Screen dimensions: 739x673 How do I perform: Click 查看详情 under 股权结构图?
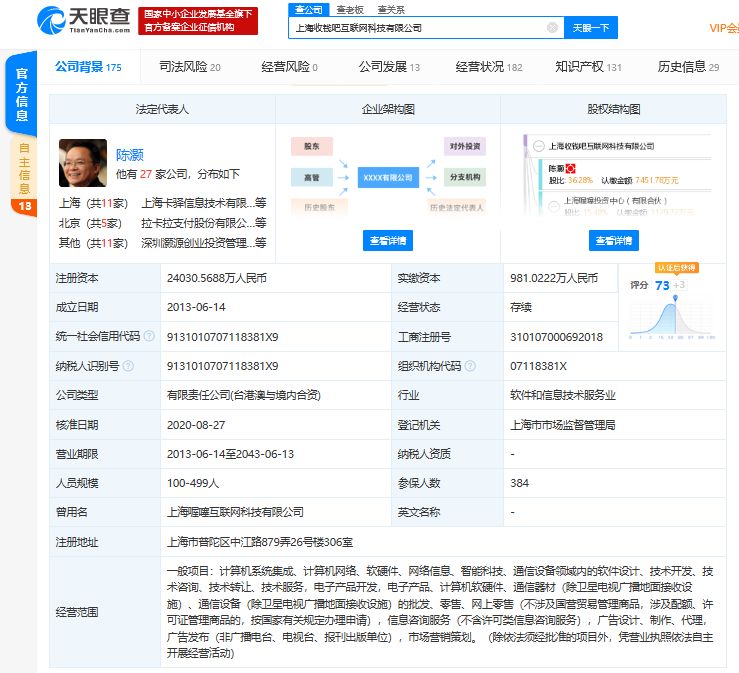point(614,240)
